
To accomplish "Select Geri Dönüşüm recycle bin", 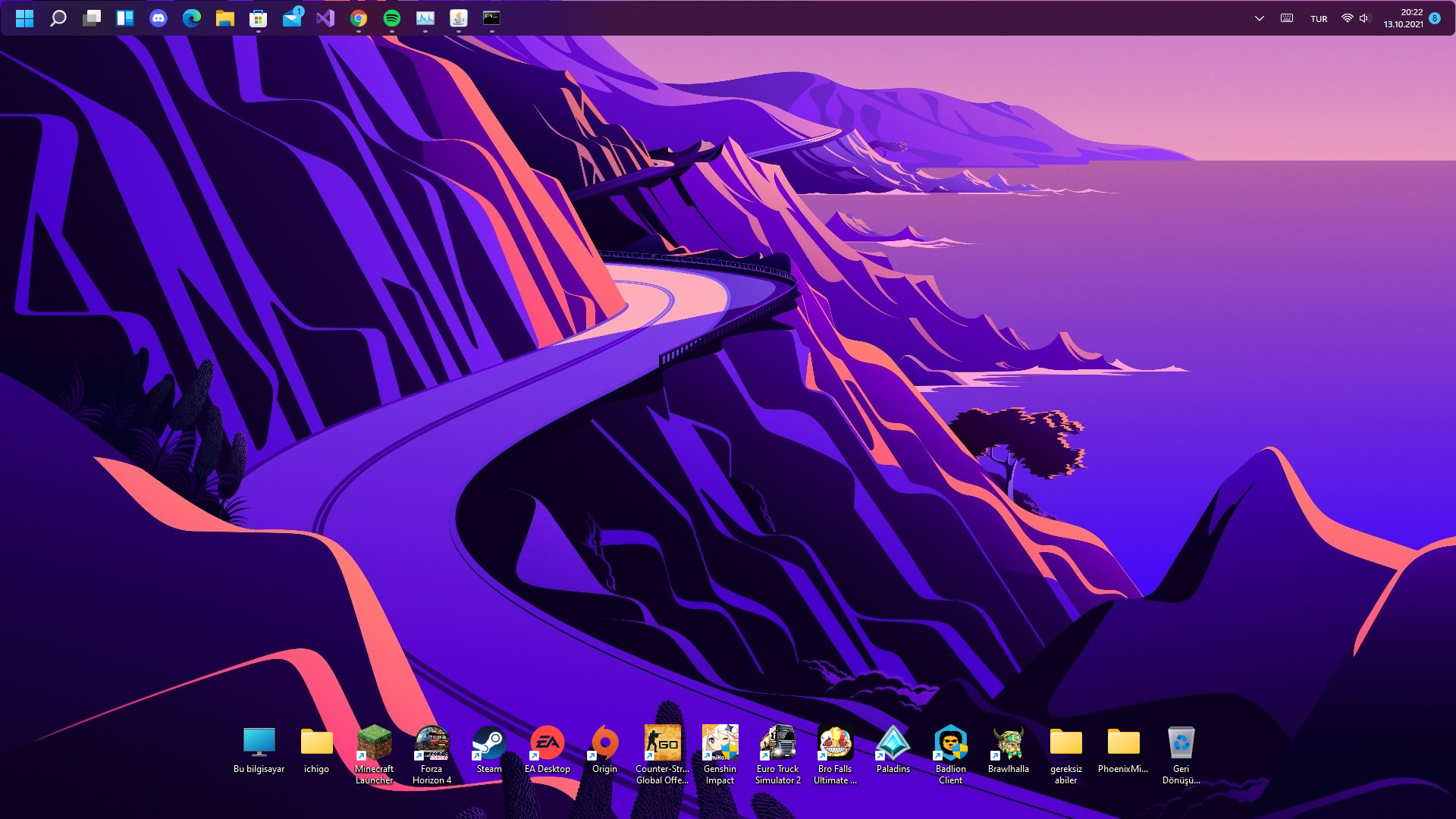I will coord(1181,755).
